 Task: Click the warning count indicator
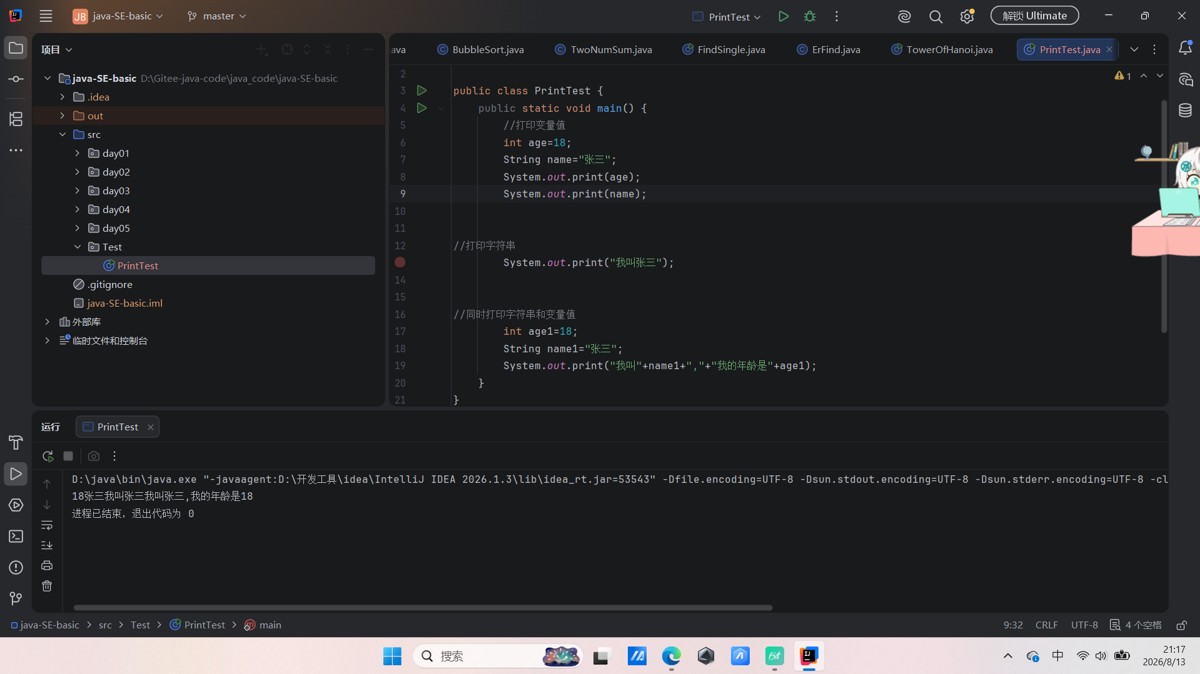[x=1123, y=76]
